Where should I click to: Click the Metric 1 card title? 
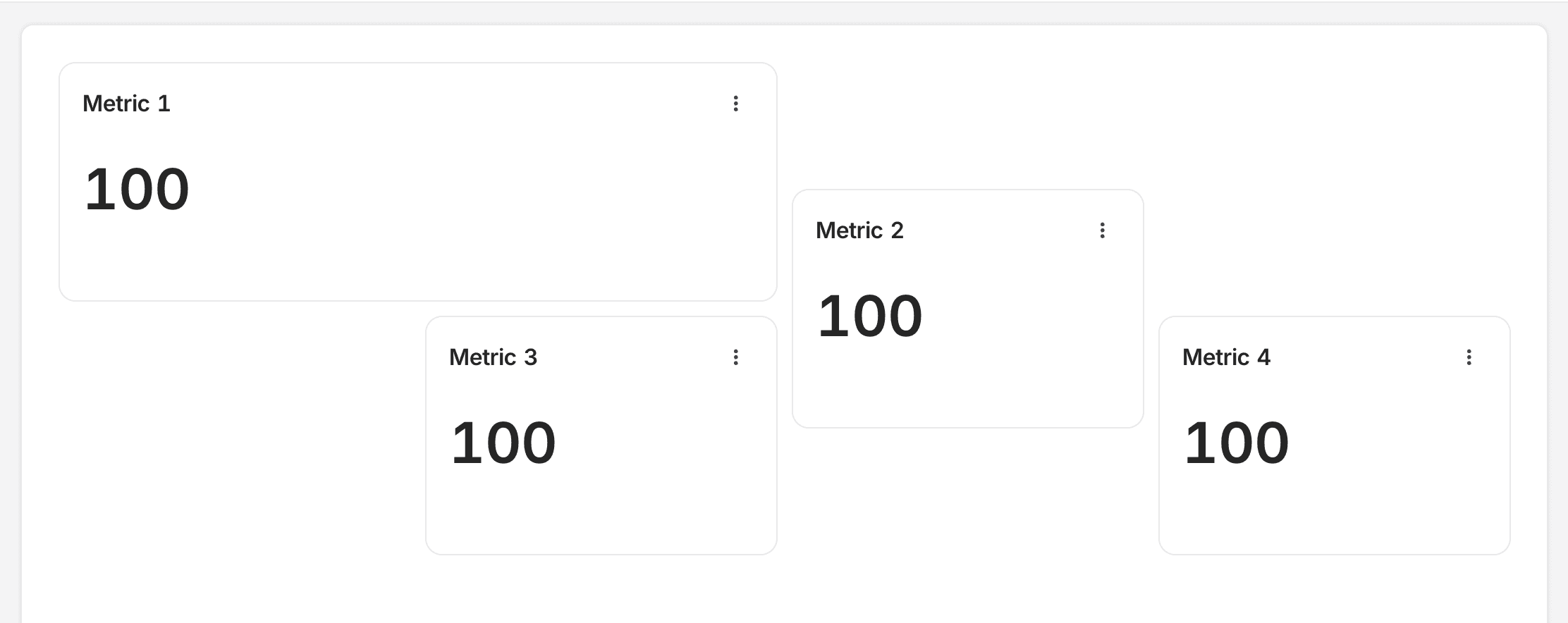pyautogui.click(x=126, y=104)
